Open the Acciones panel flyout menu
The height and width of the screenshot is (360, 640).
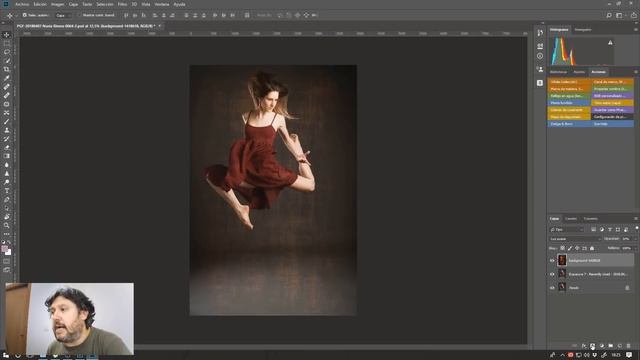[x=636, y=72]
